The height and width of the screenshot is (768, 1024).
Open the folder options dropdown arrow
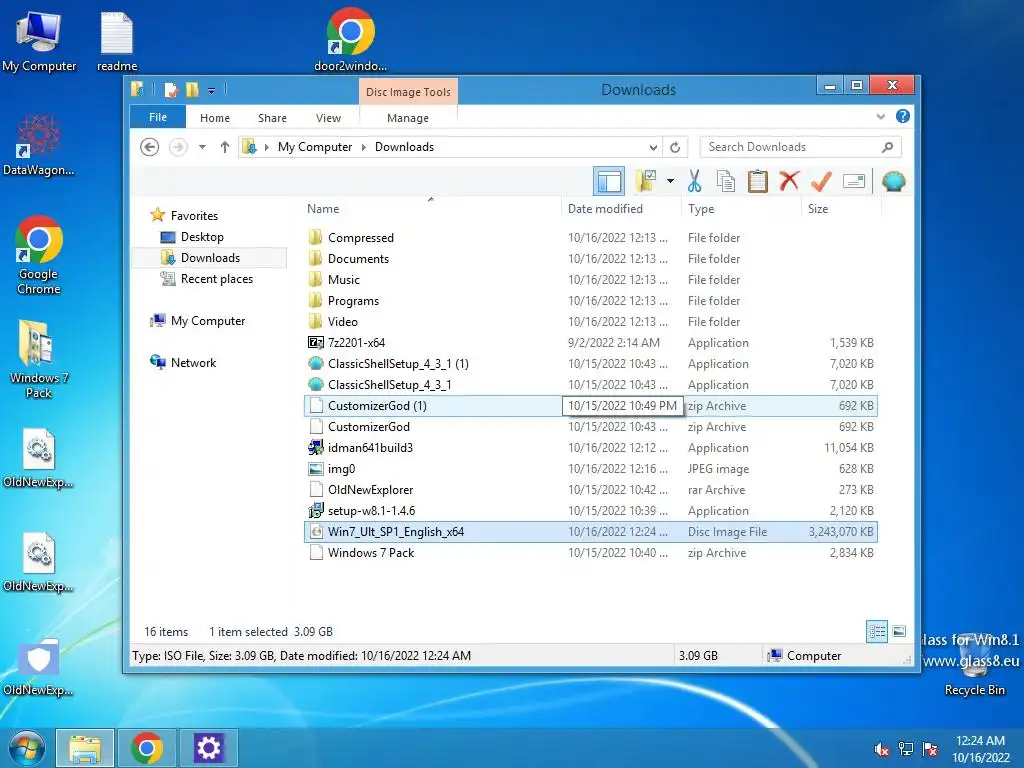pyautogui.click(x=670, y=181)
